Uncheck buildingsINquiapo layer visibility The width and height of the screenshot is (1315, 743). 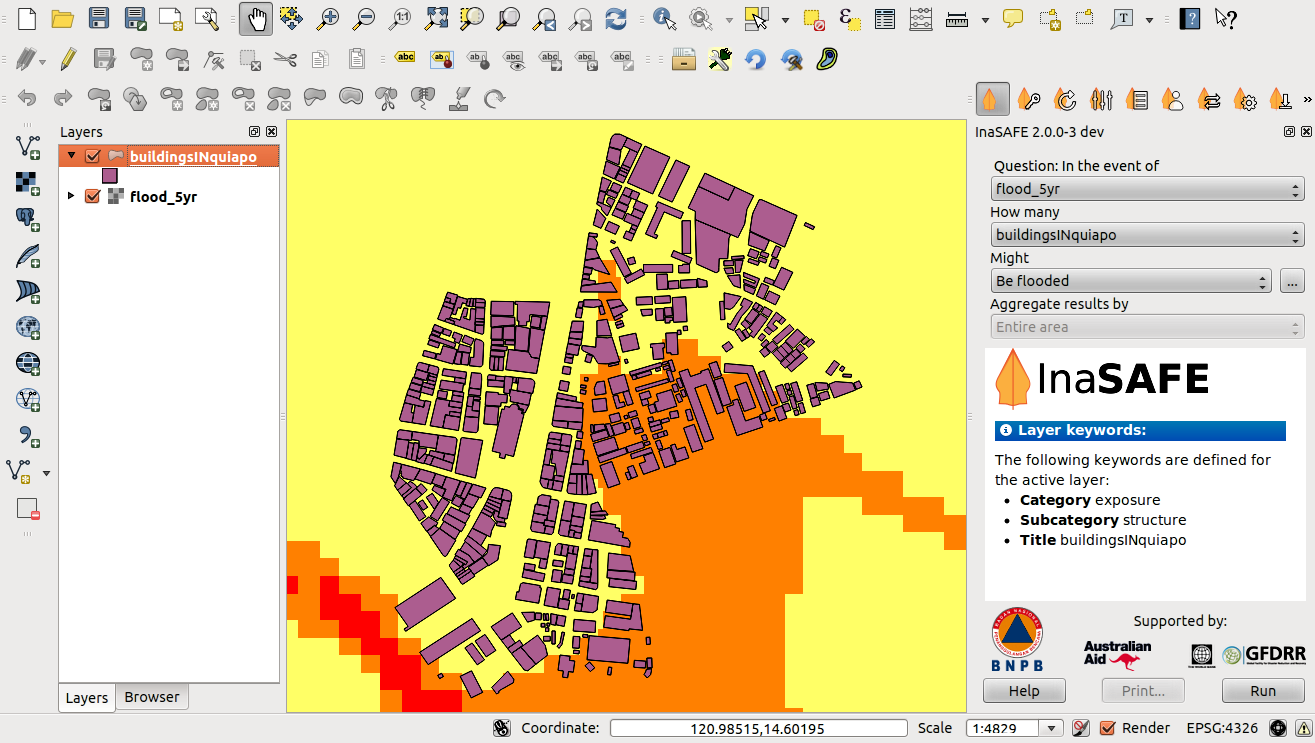(x=93, y=156)
